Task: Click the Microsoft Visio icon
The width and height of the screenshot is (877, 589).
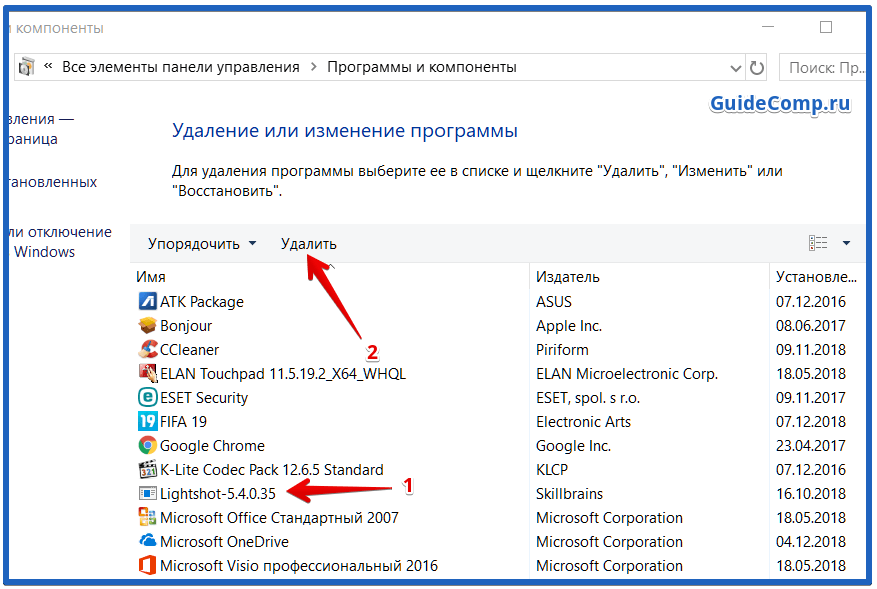Action: pos(147,566)
